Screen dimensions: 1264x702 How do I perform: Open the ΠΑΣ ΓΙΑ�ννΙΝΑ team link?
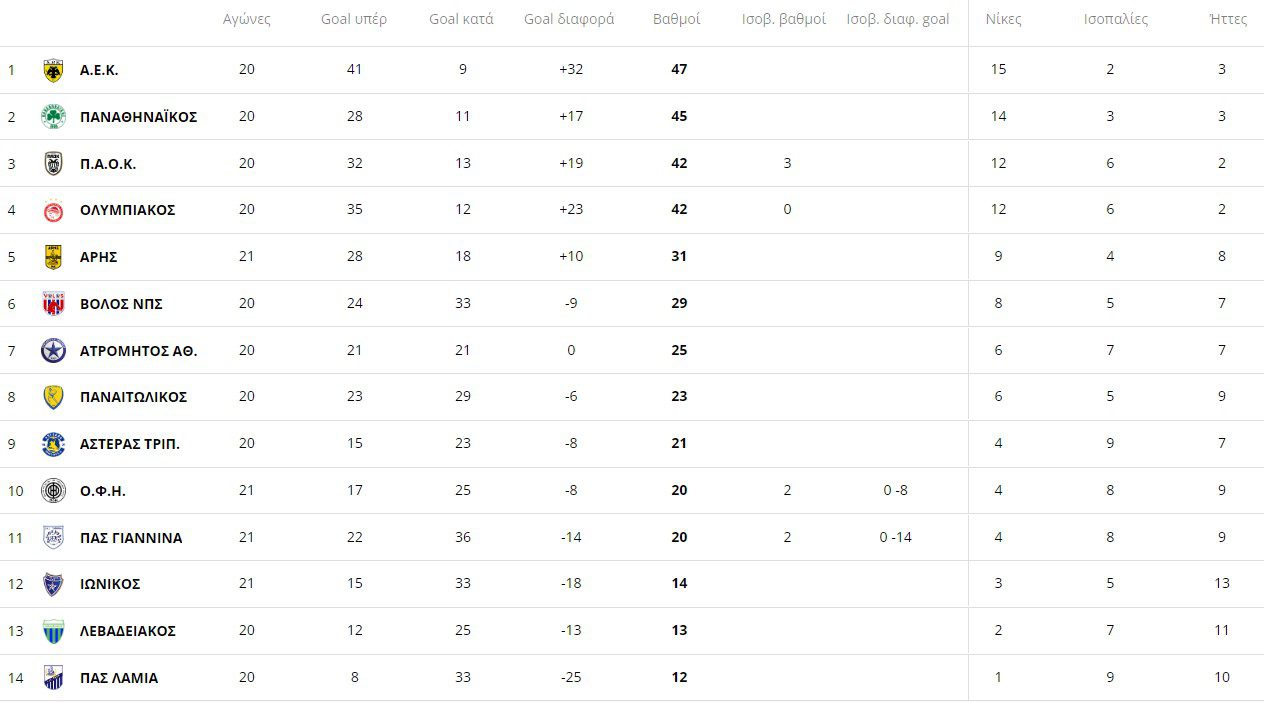coord(131,538)
